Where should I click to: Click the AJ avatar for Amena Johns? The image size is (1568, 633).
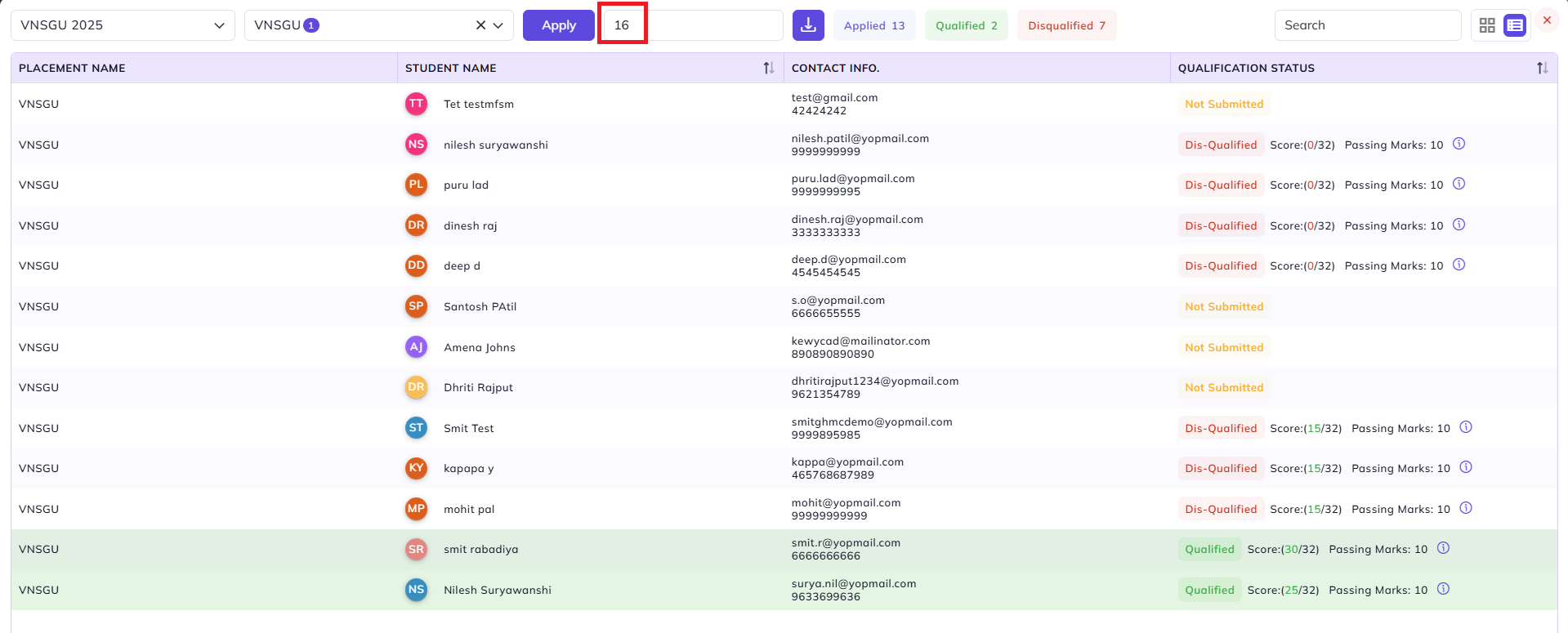(x=417, y=347)
